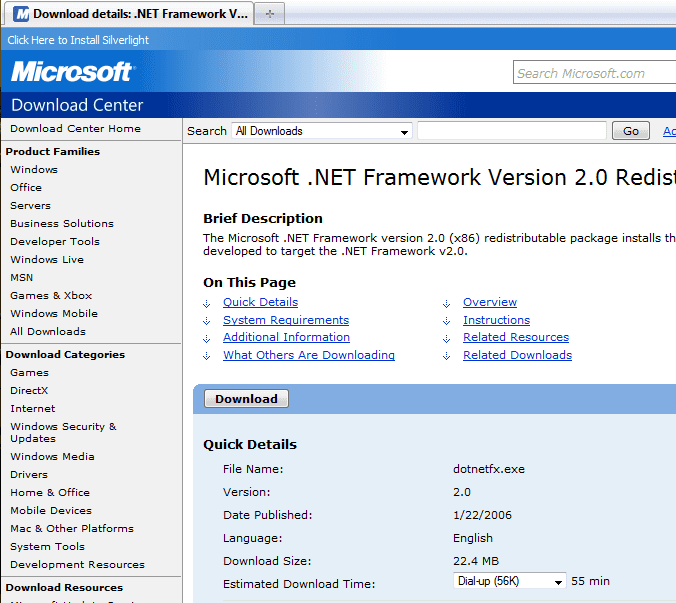Click the Download Center search text box

coord(512,131)
